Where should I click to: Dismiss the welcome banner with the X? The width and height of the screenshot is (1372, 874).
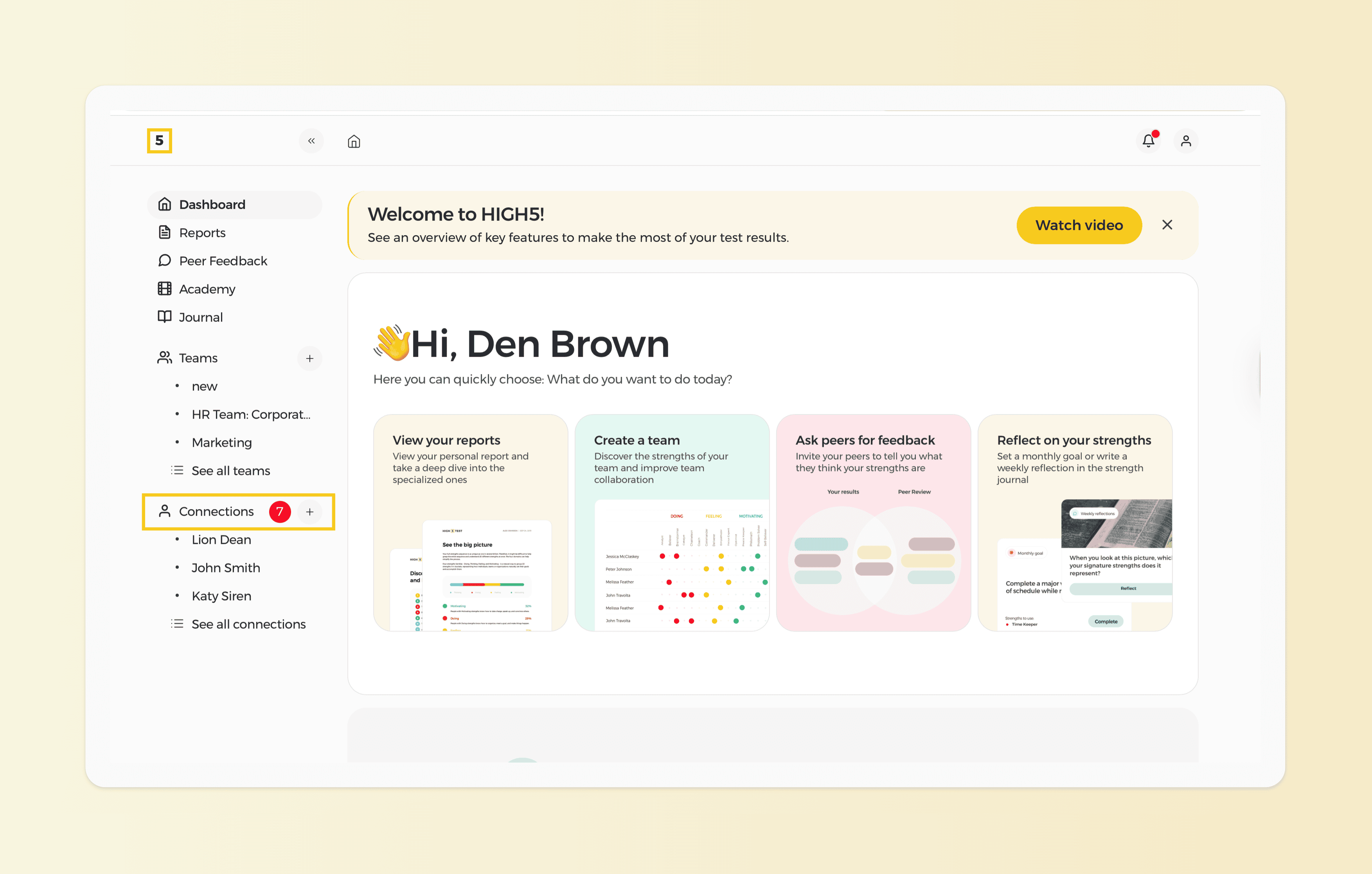pyautogui.click(x=1167, y=225)
